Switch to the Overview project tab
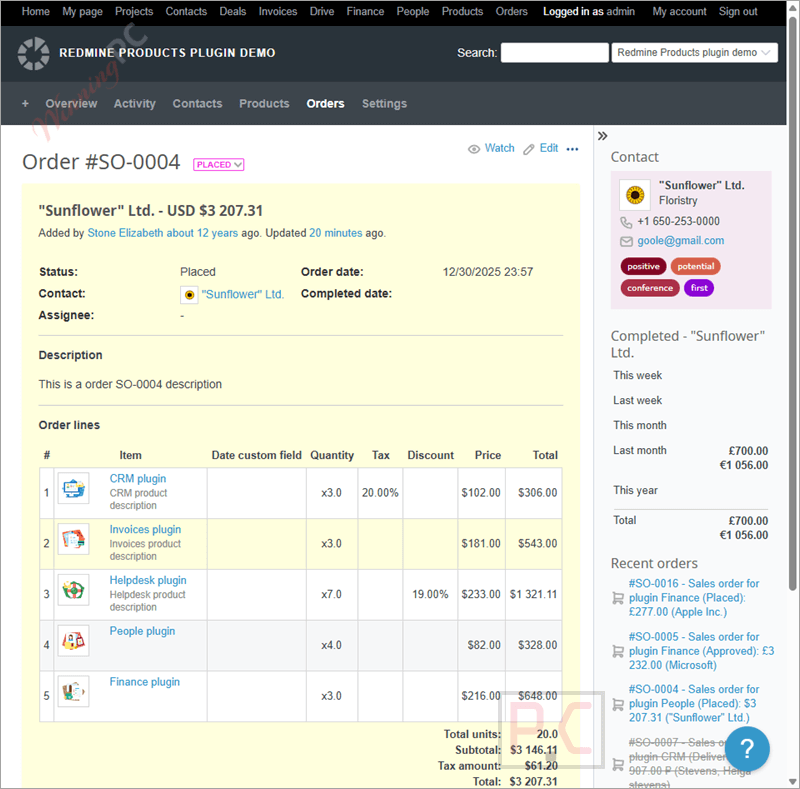This screenshot has width=800, height=789. coord(71,104)
